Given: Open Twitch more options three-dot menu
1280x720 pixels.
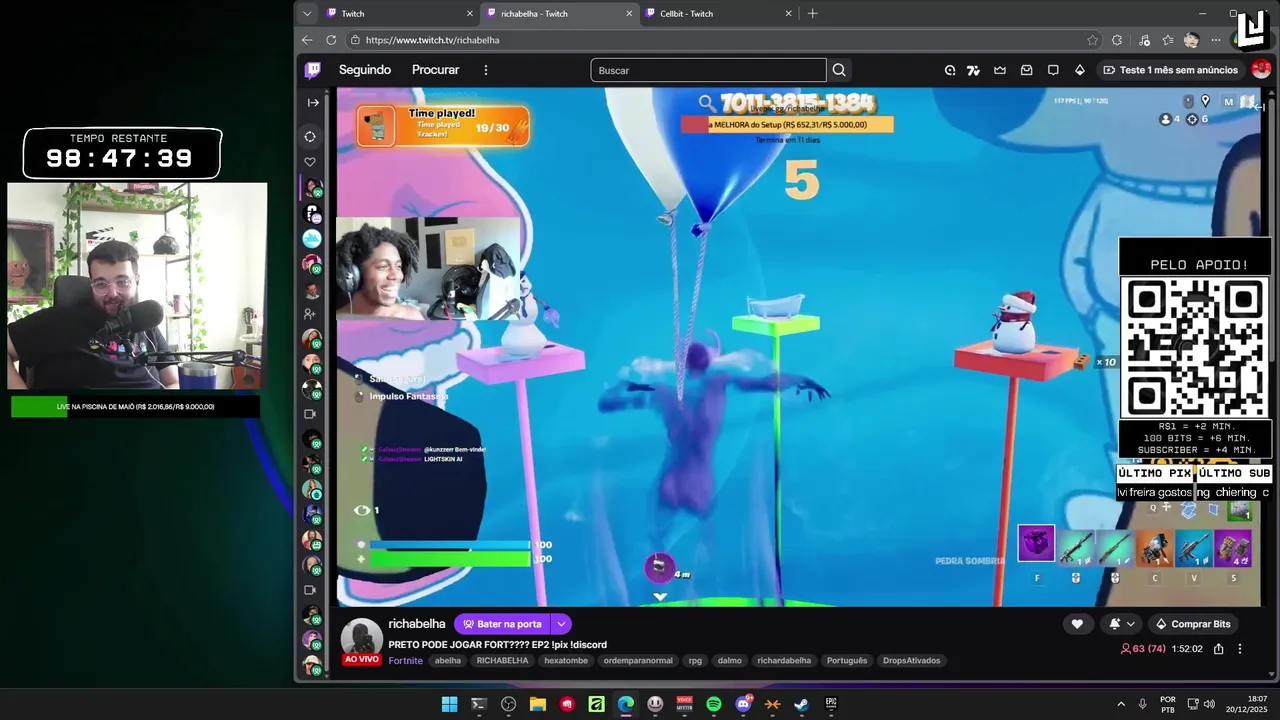Looking at the screenshot, I should [x=486, y=70].
